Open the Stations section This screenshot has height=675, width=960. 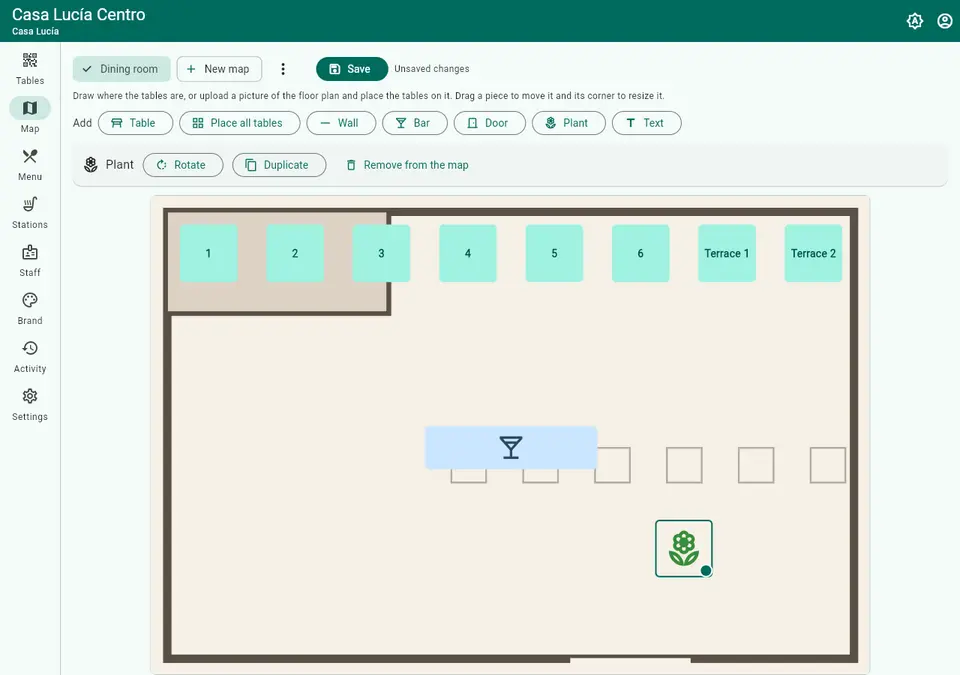point(29,213)
